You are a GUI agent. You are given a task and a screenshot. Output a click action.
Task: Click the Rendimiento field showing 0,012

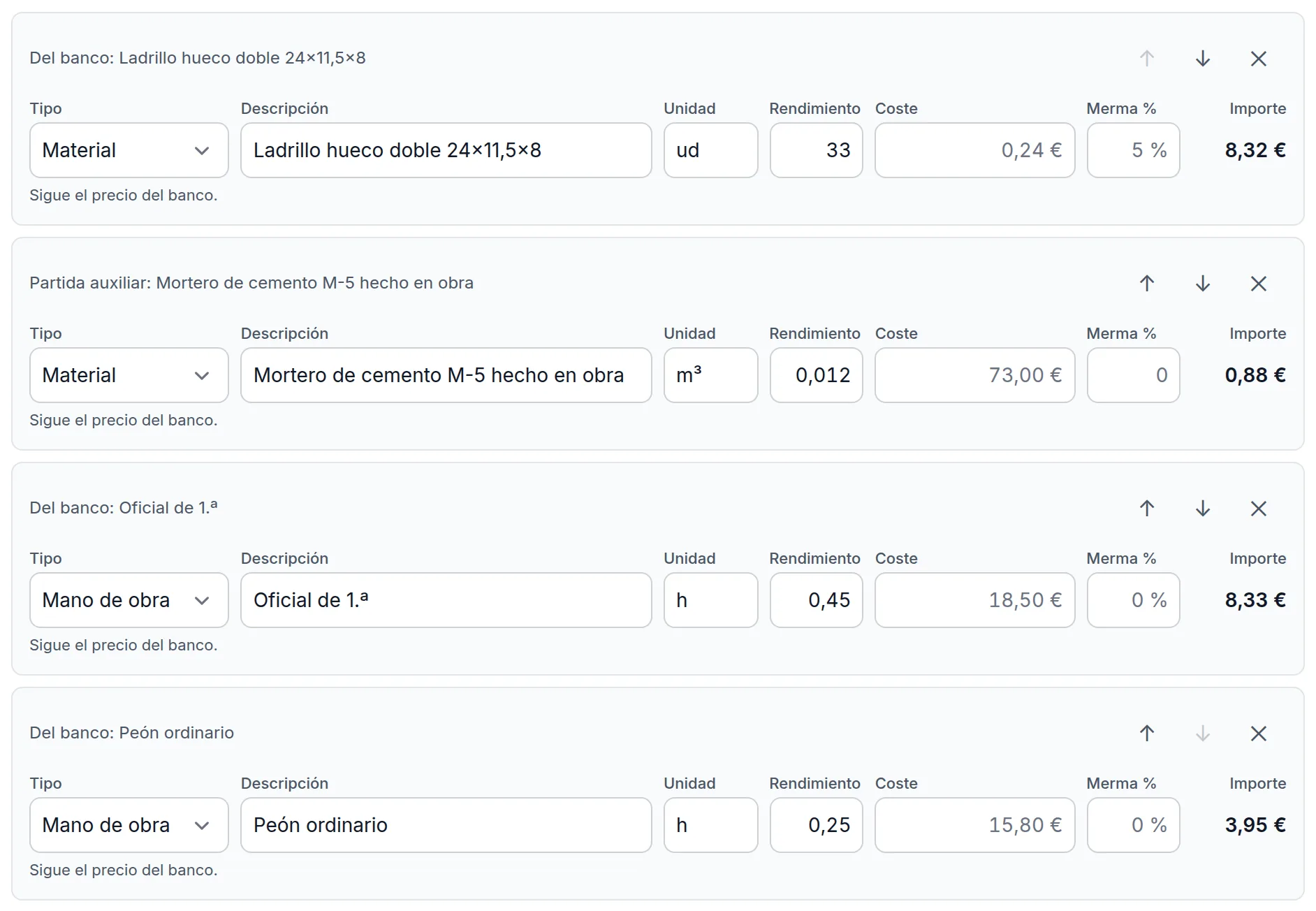pos(816,375)
